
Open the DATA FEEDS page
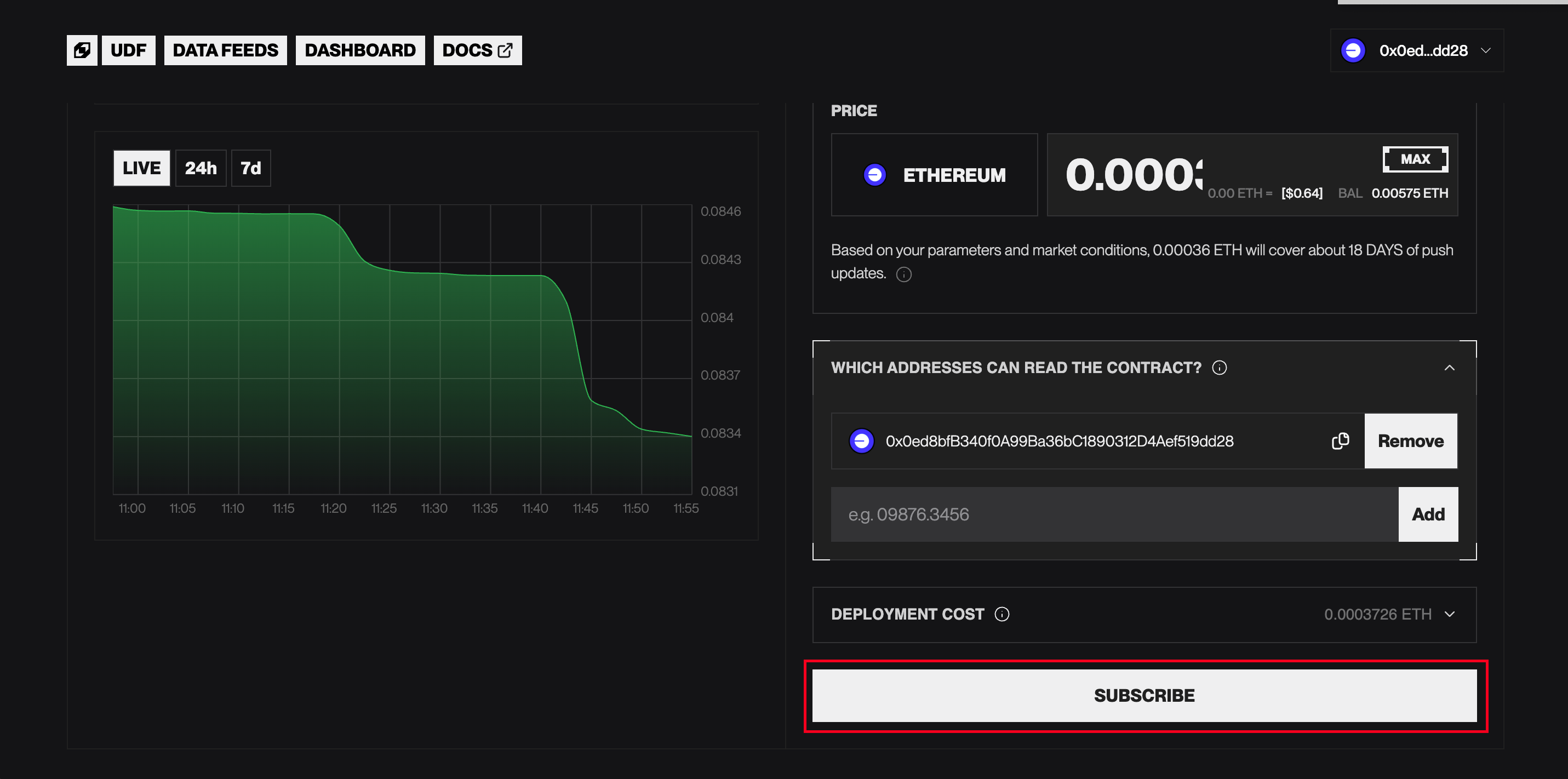point(225,50)
